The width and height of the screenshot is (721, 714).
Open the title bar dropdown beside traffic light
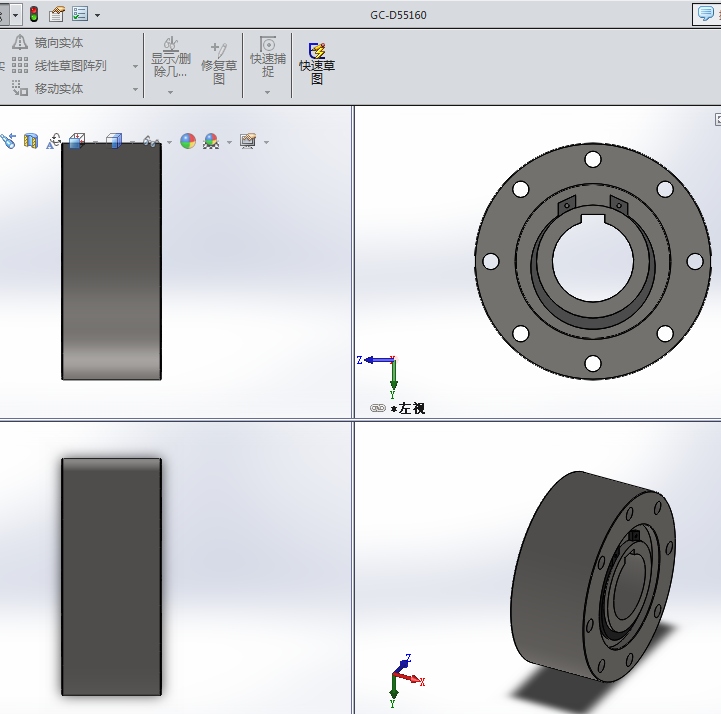click(x=16, y=15)
